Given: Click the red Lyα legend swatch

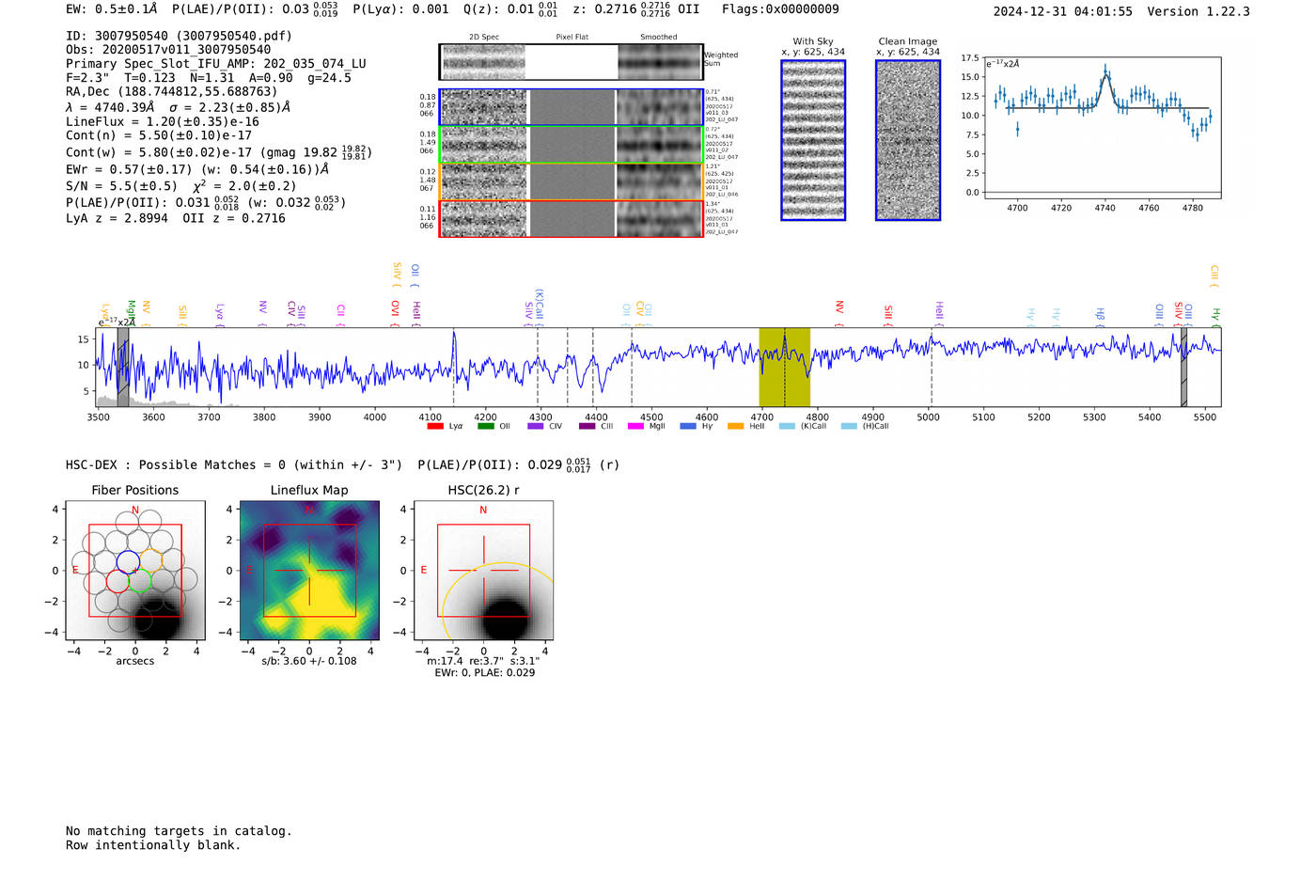Looking at the screenshot, I should point(435,427).
